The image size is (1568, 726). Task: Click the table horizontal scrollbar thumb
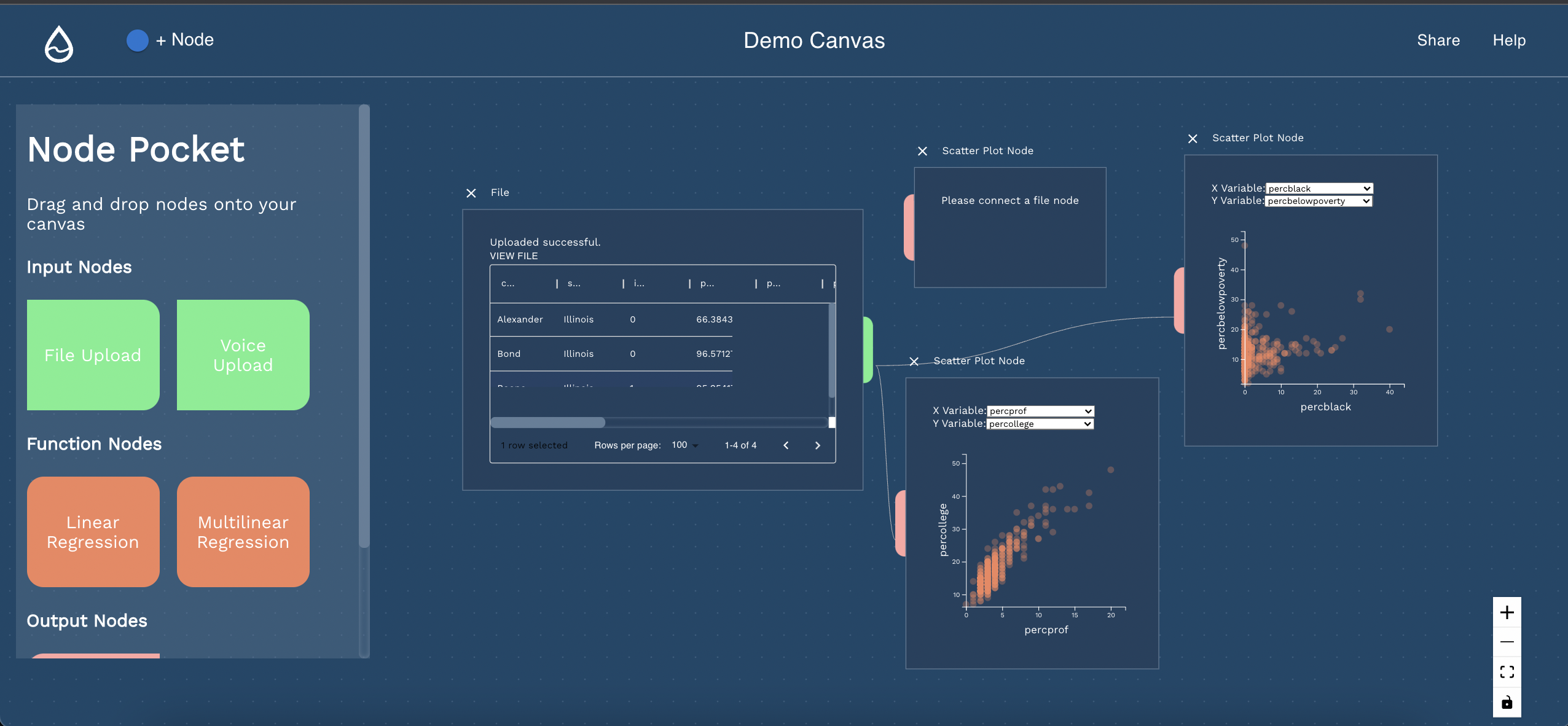(547, 423)
